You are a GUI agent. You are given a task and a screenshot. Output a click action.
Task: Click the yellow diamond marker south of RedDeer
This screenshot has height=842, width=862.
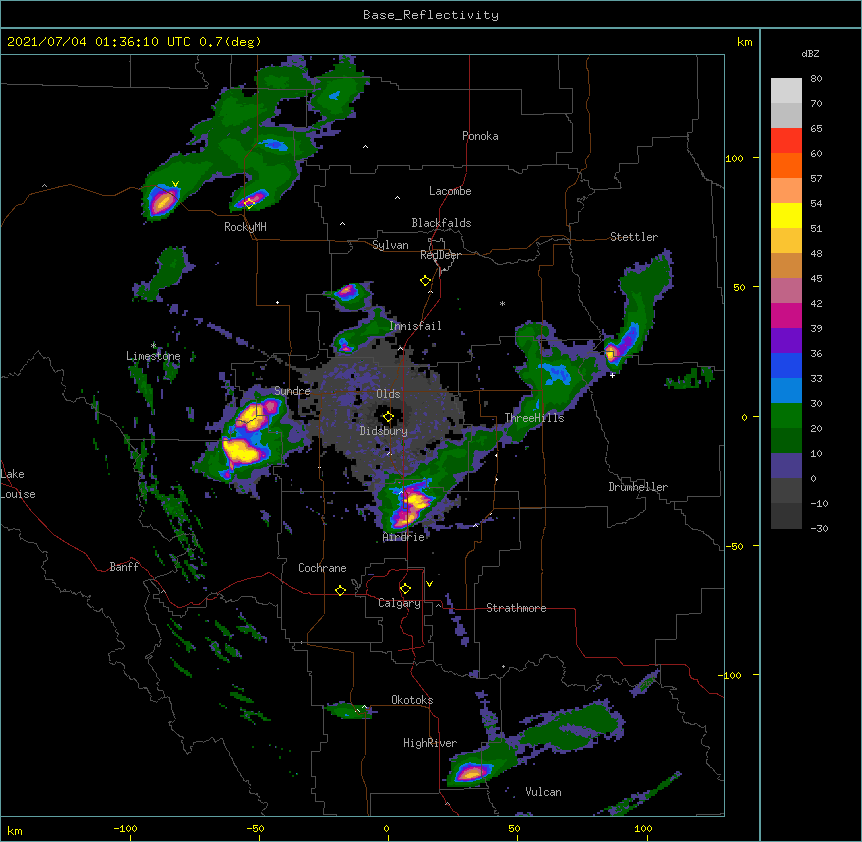[x=425, y=281]
